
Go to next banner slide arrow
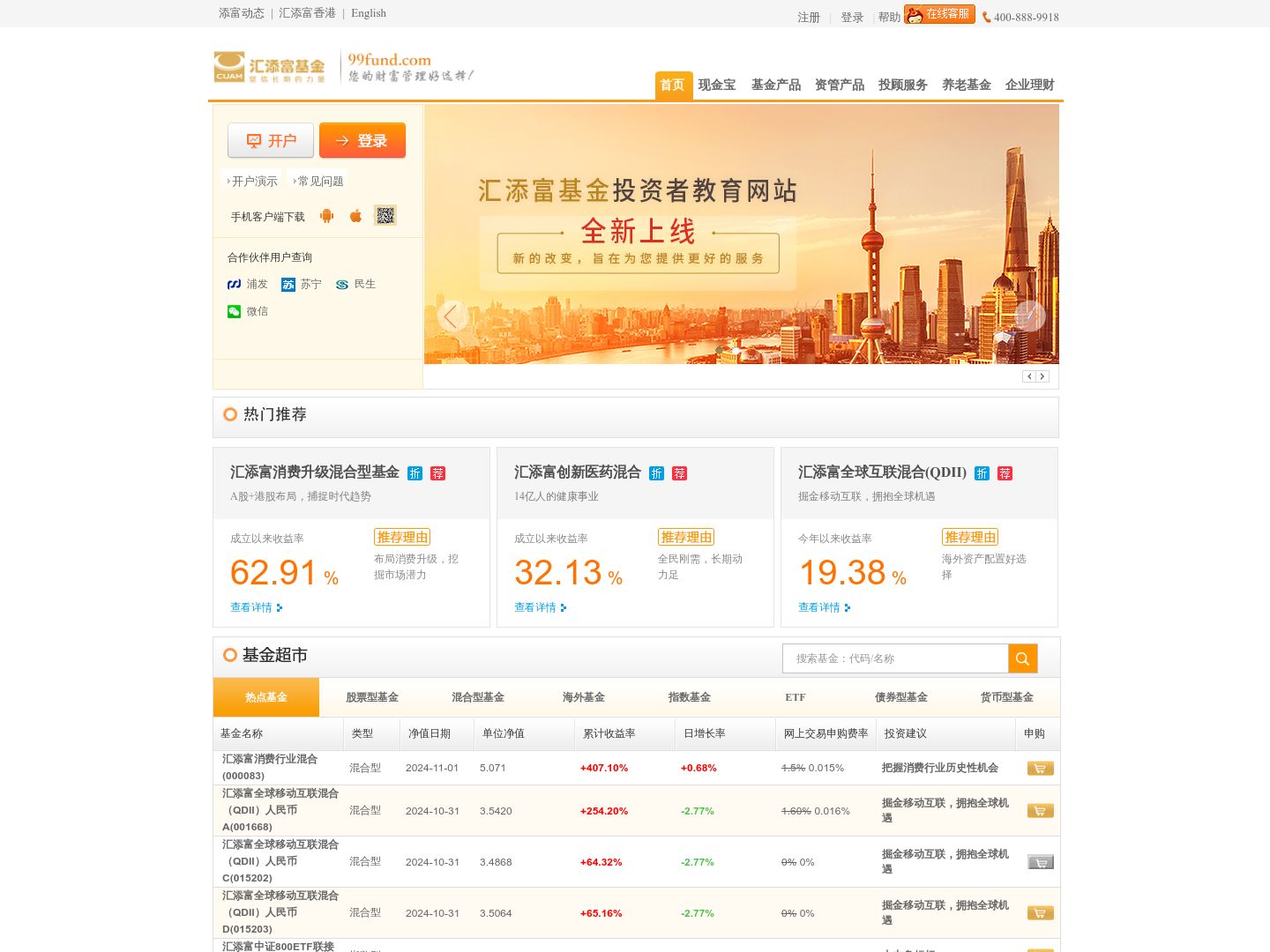(x=1030, y=316)
